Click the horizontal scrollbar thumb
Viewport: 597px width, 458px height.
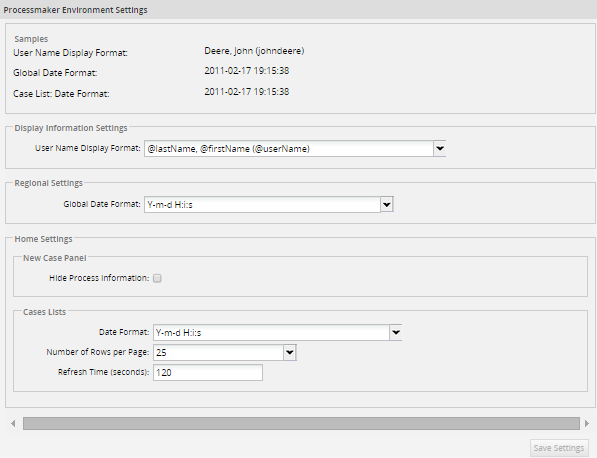pos(301,423)
